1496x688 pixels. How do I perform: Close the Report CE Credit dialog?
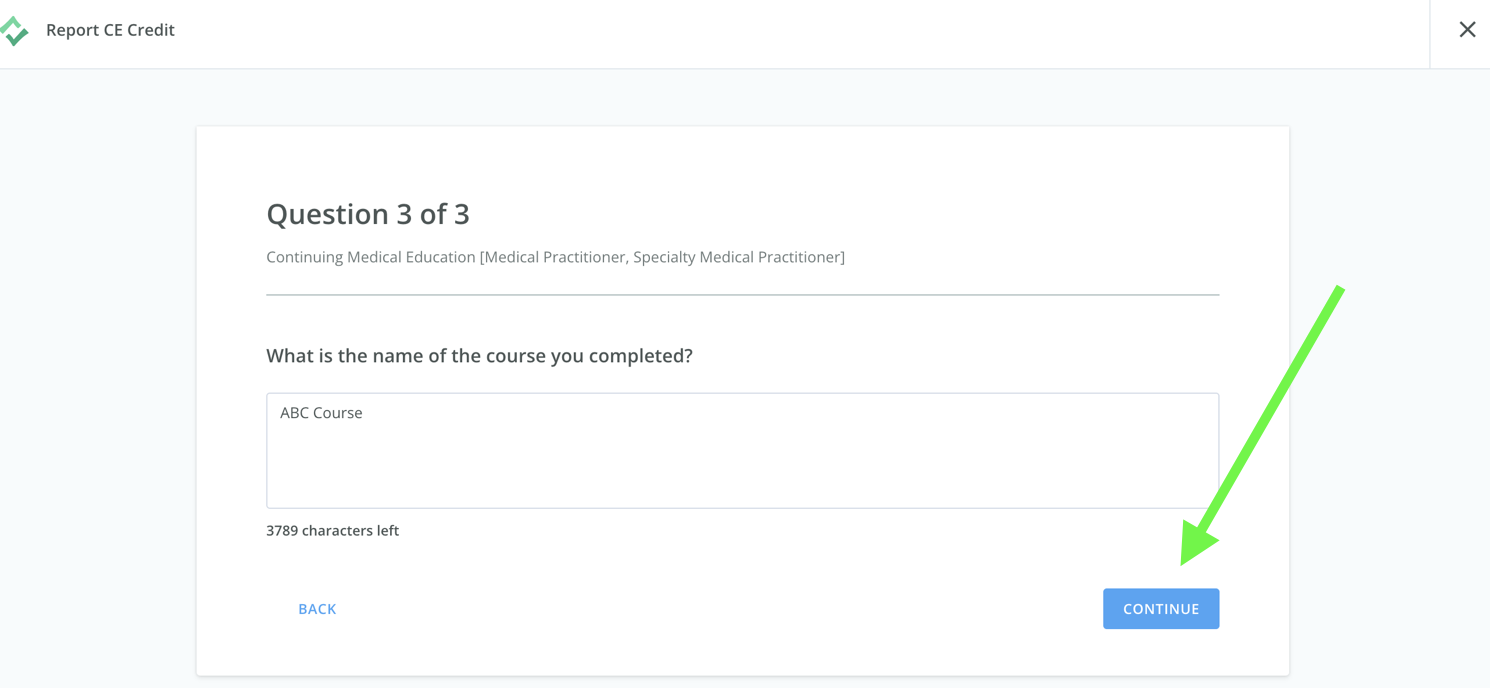pos(1467,30)
